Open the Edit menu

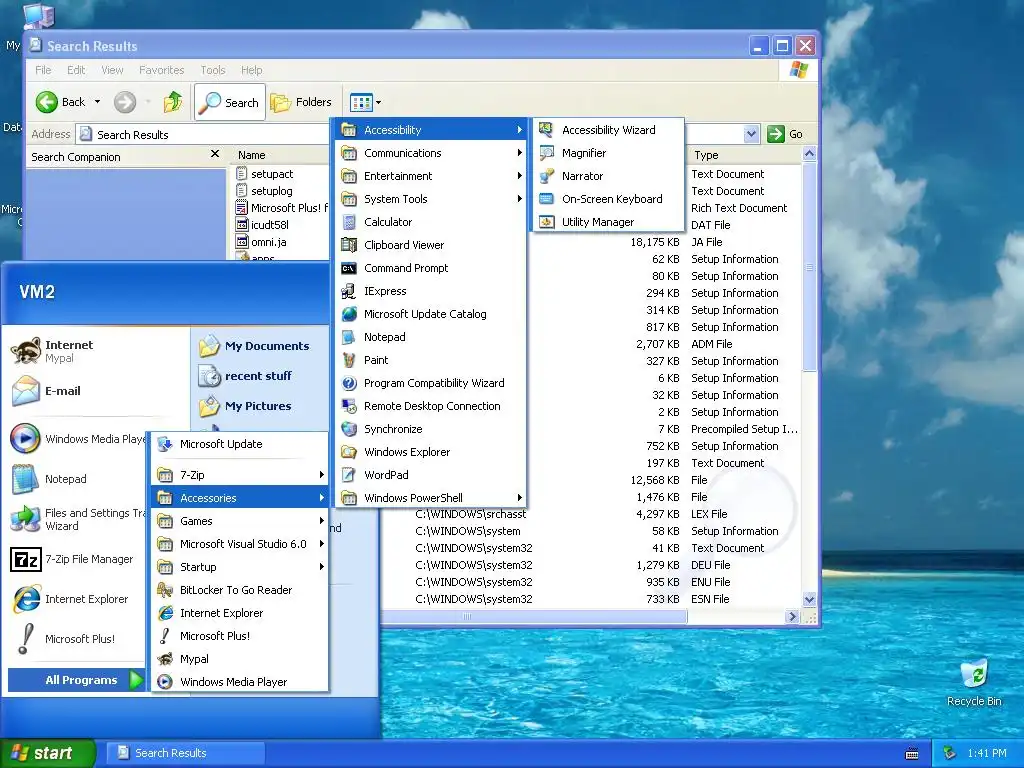[x=76, y=70]
